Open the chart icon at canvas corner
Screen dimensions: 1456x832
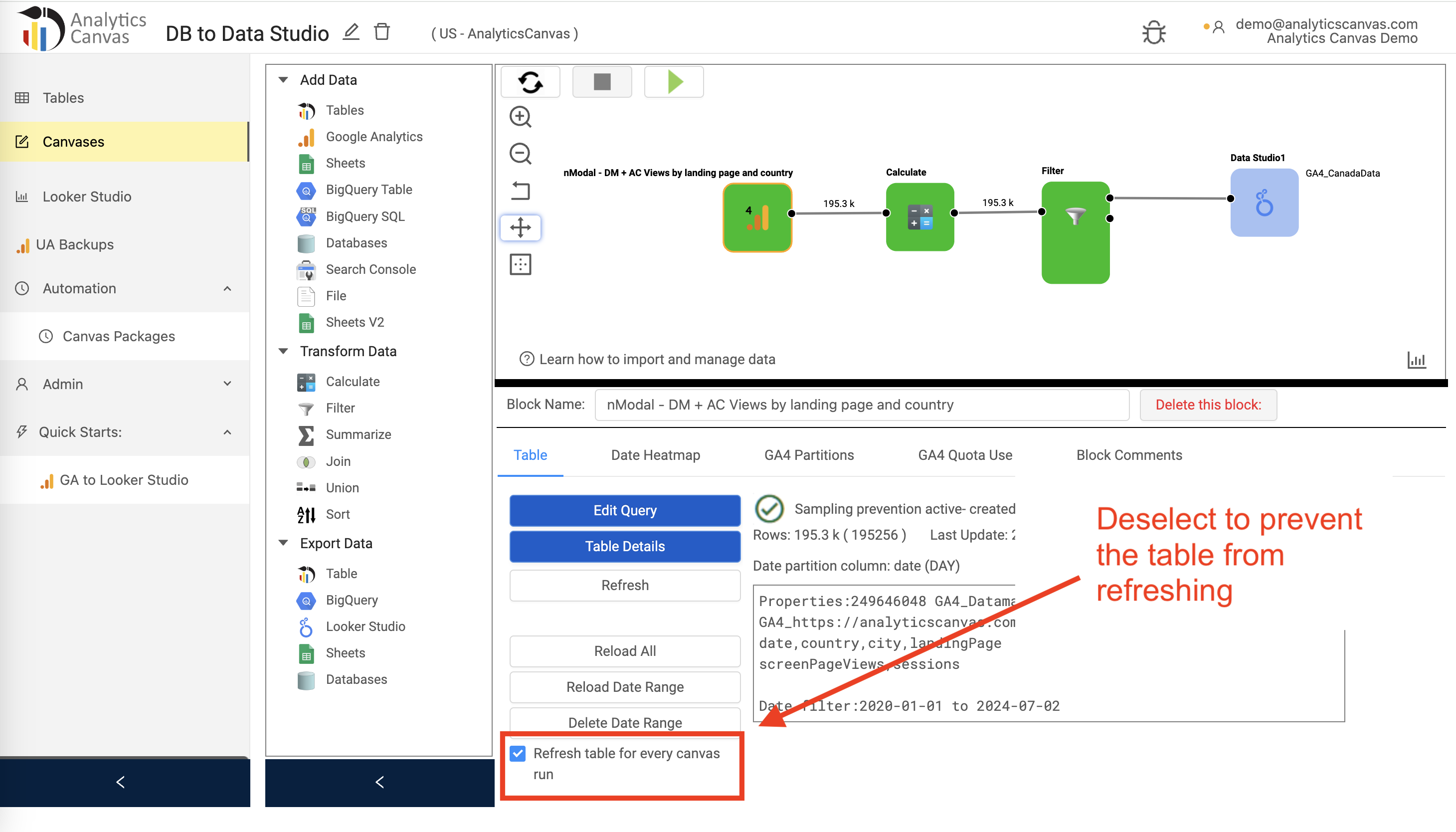coord(1417,360)
